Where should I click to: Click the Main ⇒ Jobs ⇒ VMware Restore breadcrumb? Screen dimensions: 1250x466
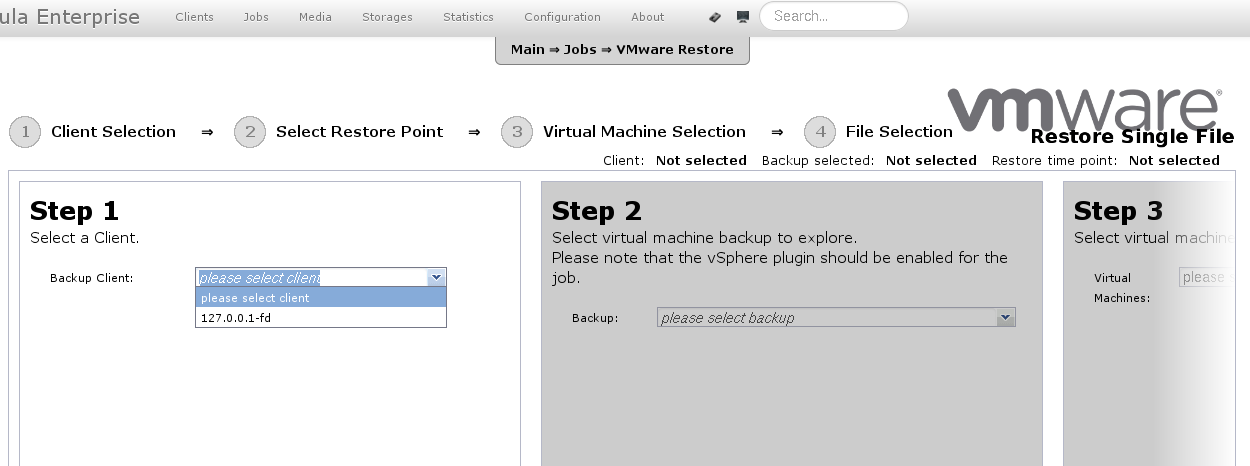pos(622,49)
